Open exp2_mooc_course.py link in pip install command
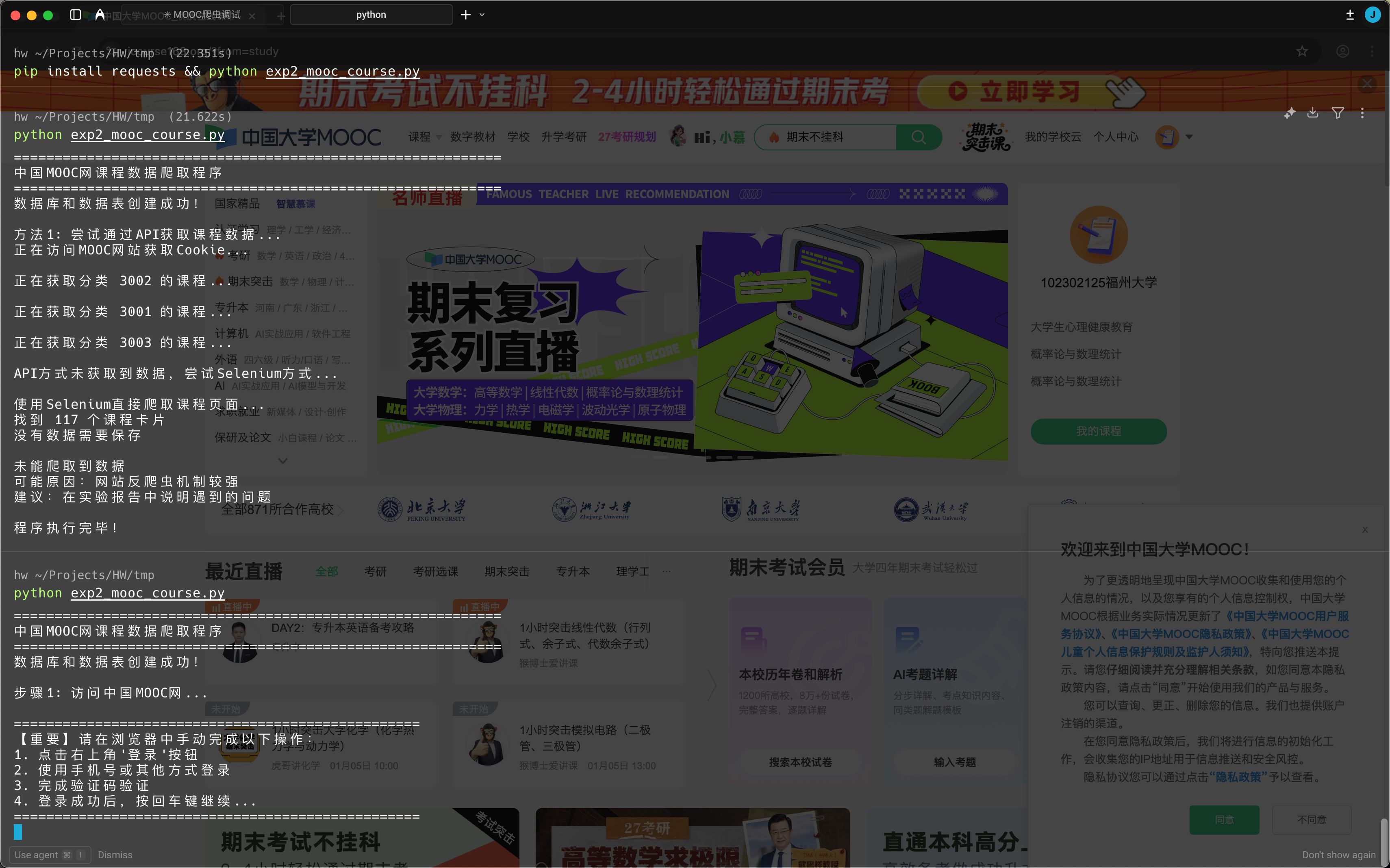This screenshot has width=1390, height=868. tap(342, 71)
